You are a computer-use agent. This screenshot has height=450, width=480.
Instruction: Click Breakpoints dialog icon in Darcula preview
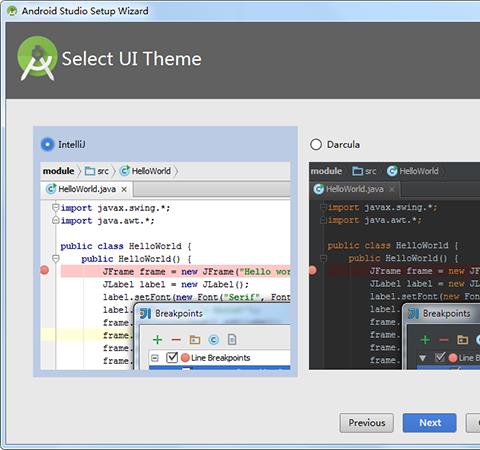coord(413,313)
